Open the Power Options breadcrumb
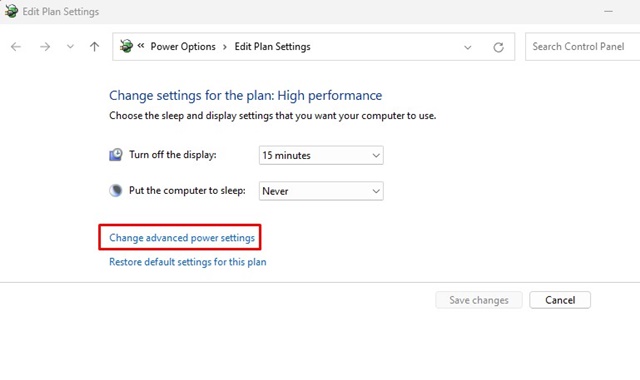640x380 pixels. [183, 47]
